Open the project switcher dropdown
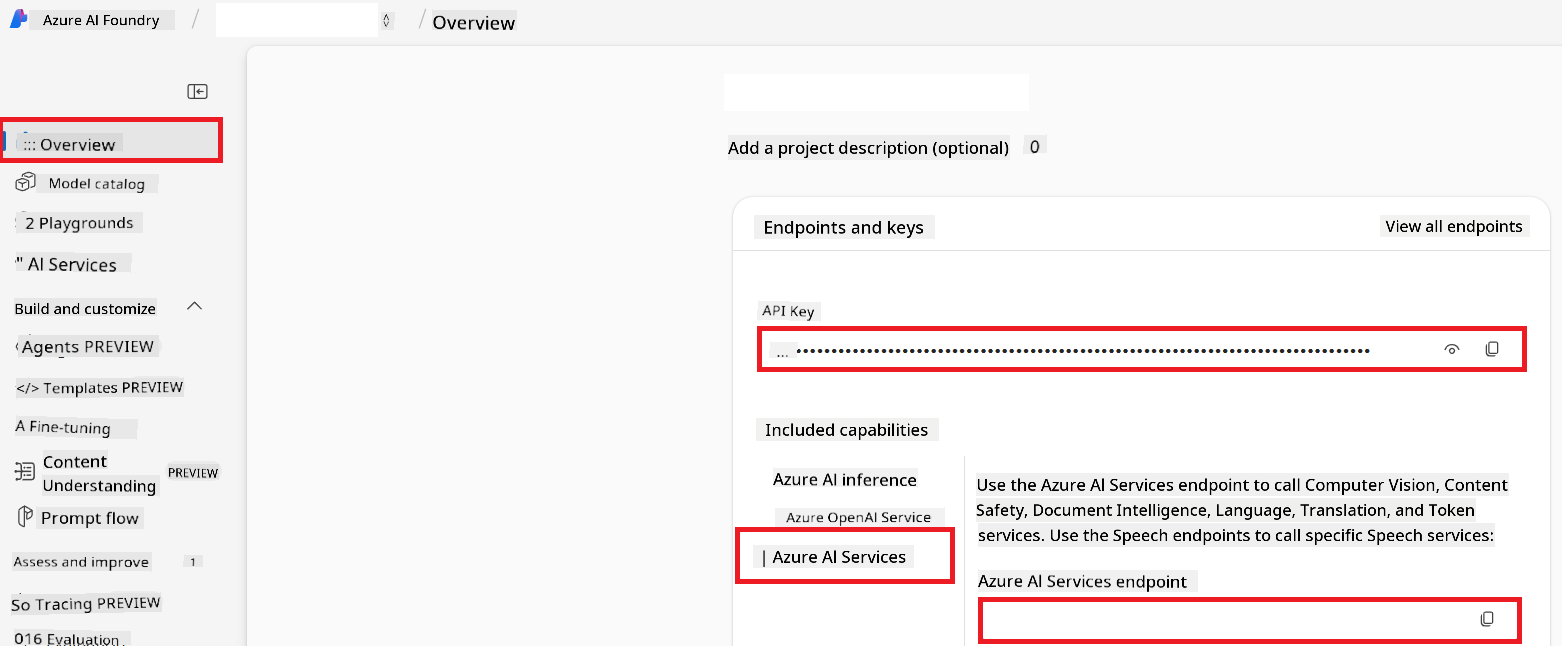This screenshot has height=646, width=1562. click(x=386, y=19)
